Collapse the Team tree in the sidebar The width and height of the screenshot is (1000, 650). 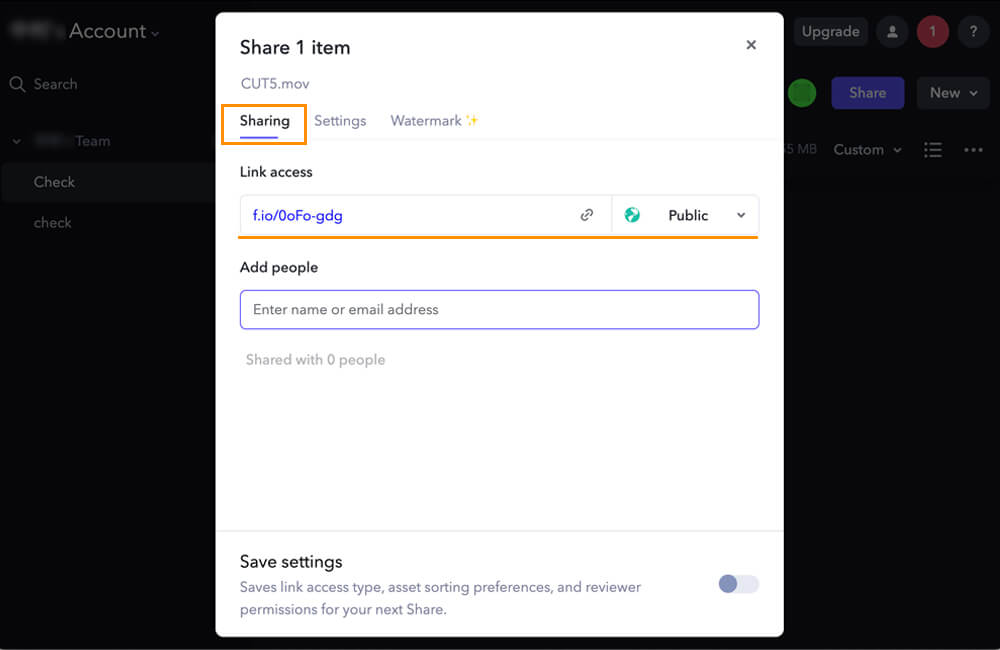(x=16, y=141)
